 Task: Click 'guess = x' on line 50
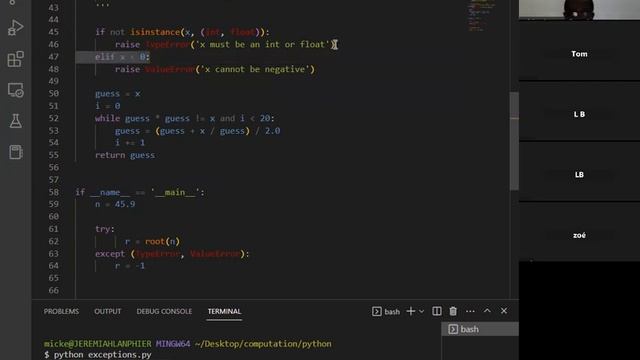tap(118, 93)
